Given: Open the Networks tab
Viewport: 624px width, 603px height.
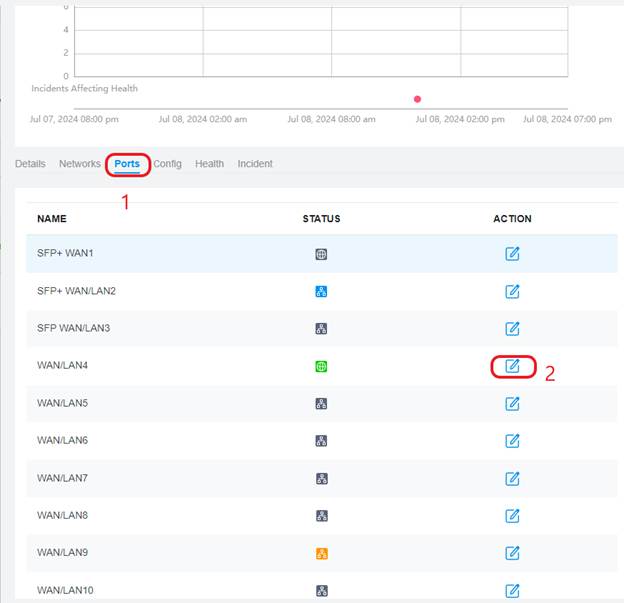Looking at the screenshot, I should coord(80,164).
